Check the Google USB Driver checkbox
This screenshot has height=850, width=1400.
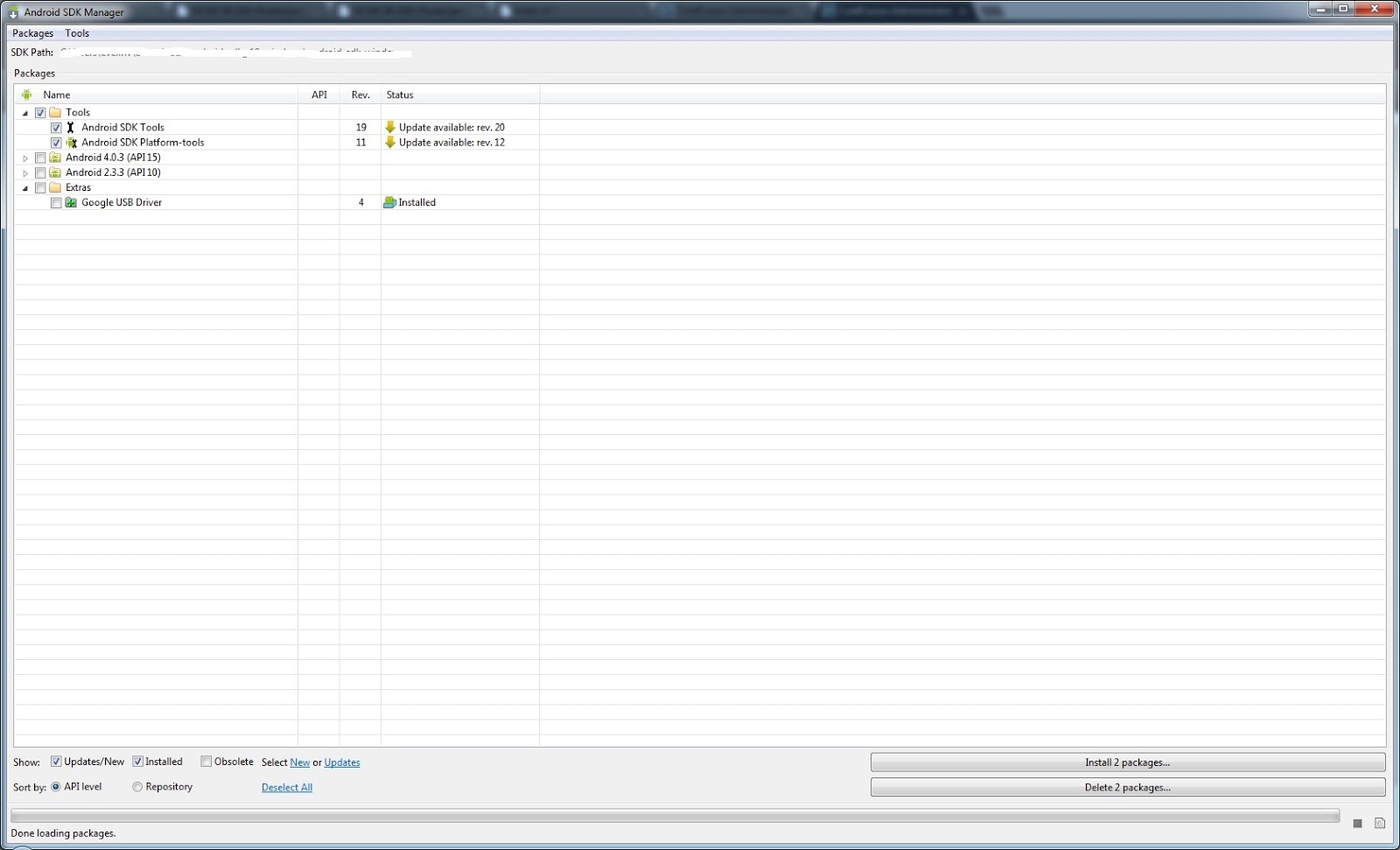(56, 203)
